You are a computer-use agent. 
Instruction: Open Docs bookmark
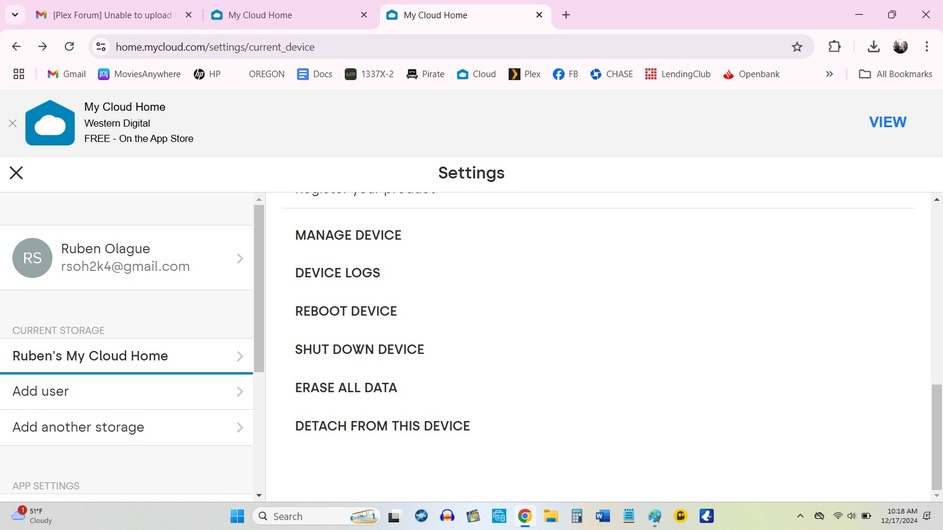[315, 74]
